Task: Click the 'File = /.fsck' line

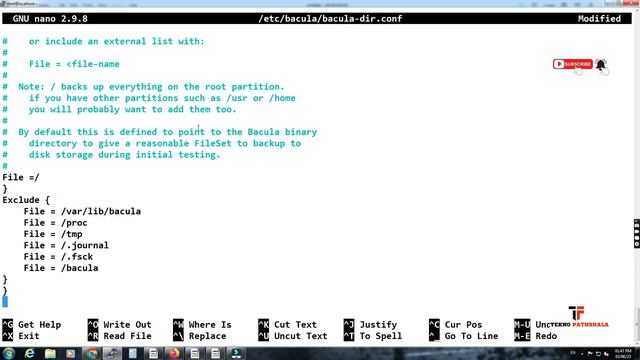Action: [58, 257]
